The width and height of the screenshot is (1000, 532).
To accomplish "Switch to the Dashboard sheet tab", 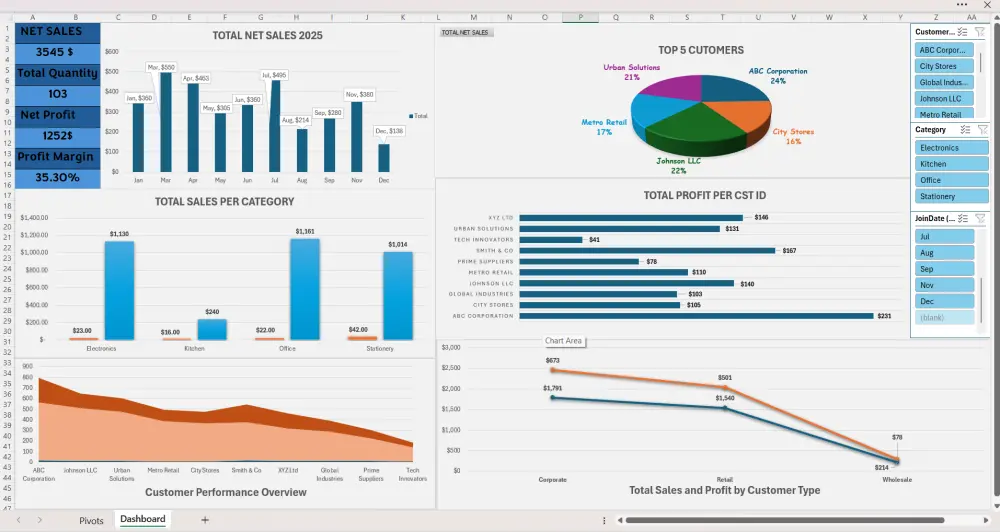I will (x=143, y=519).
